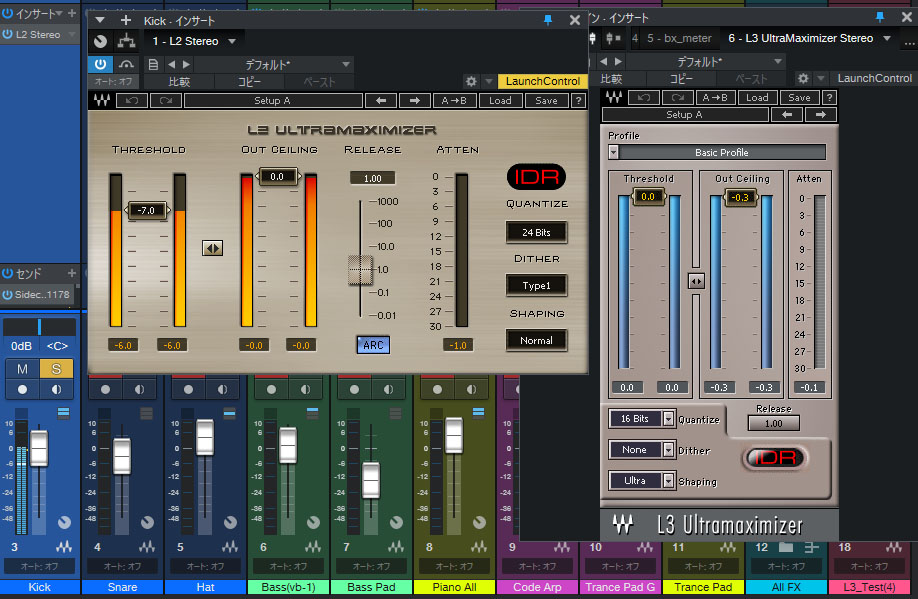Click undo arrow in the left Waves toolbar
Image resolution: width=918 pixels, height=599 pixels.
pyautogui.click(x=130, y=100)
